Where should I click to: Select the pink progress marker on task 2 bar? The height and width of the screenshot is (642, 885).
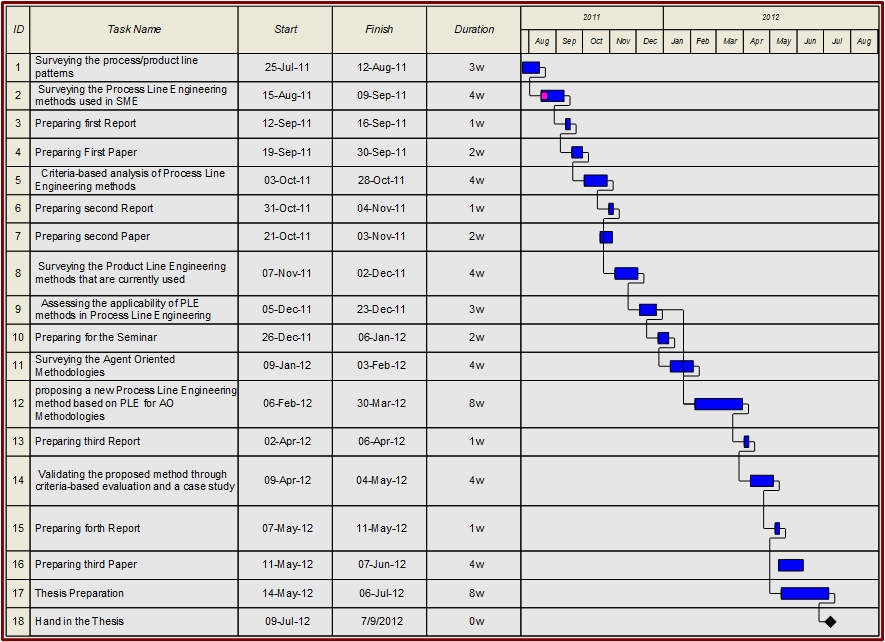(545, 96)
